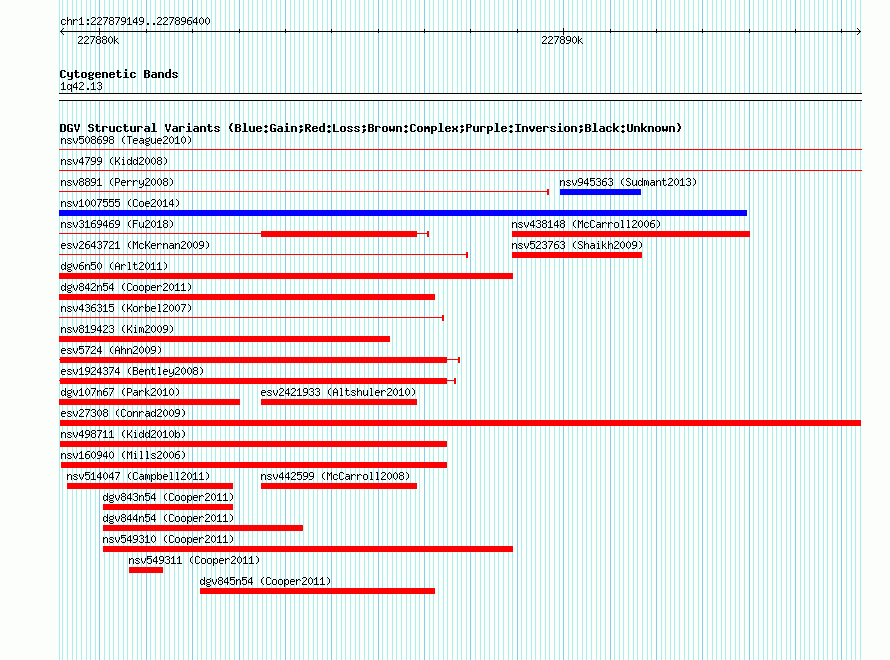
Task: Click the red dgv6n50 loss bar
Action: click(286, 276)
